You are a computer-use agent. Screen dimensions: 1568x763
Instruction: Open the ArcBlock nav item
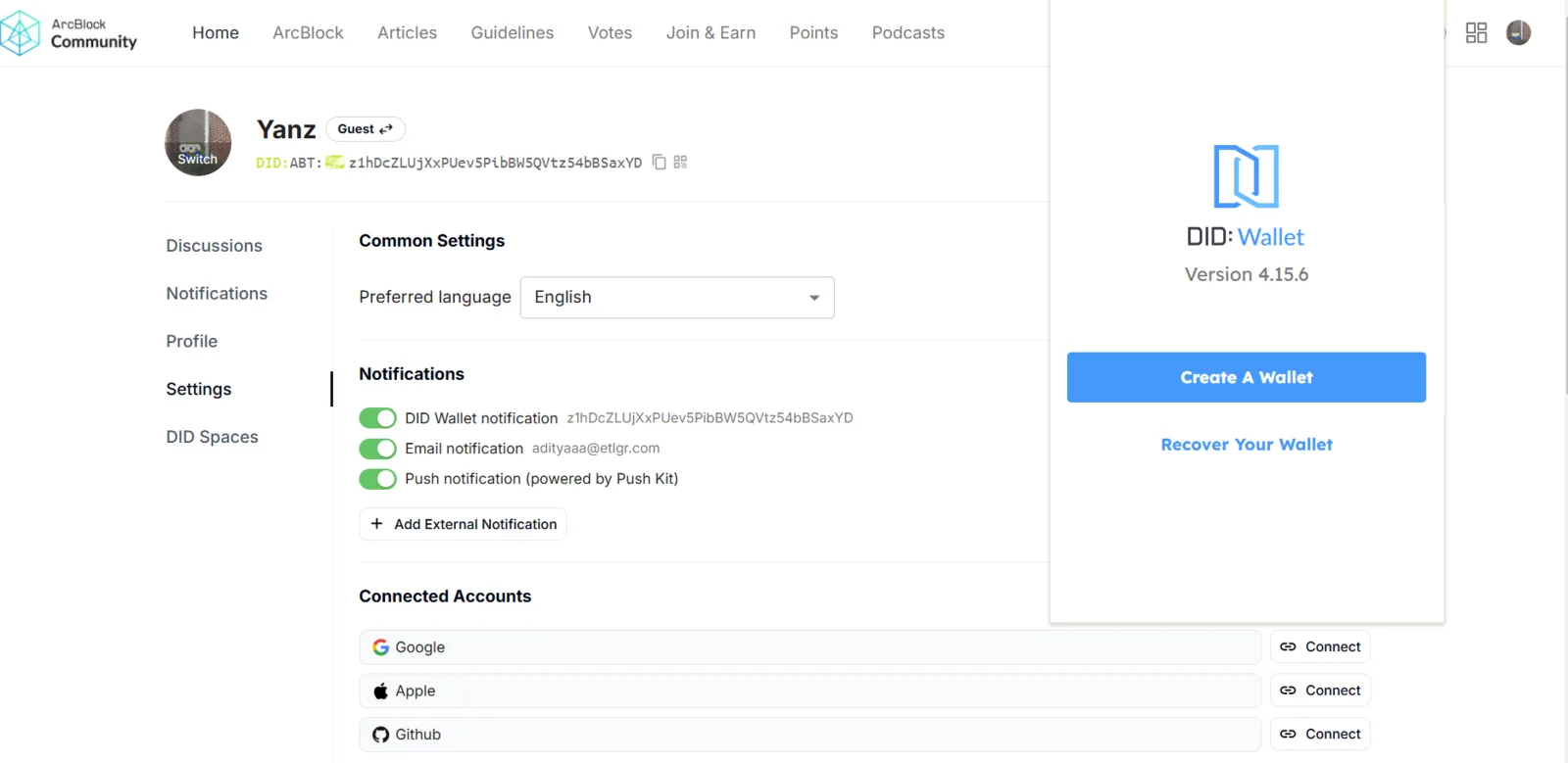point(308,33)
